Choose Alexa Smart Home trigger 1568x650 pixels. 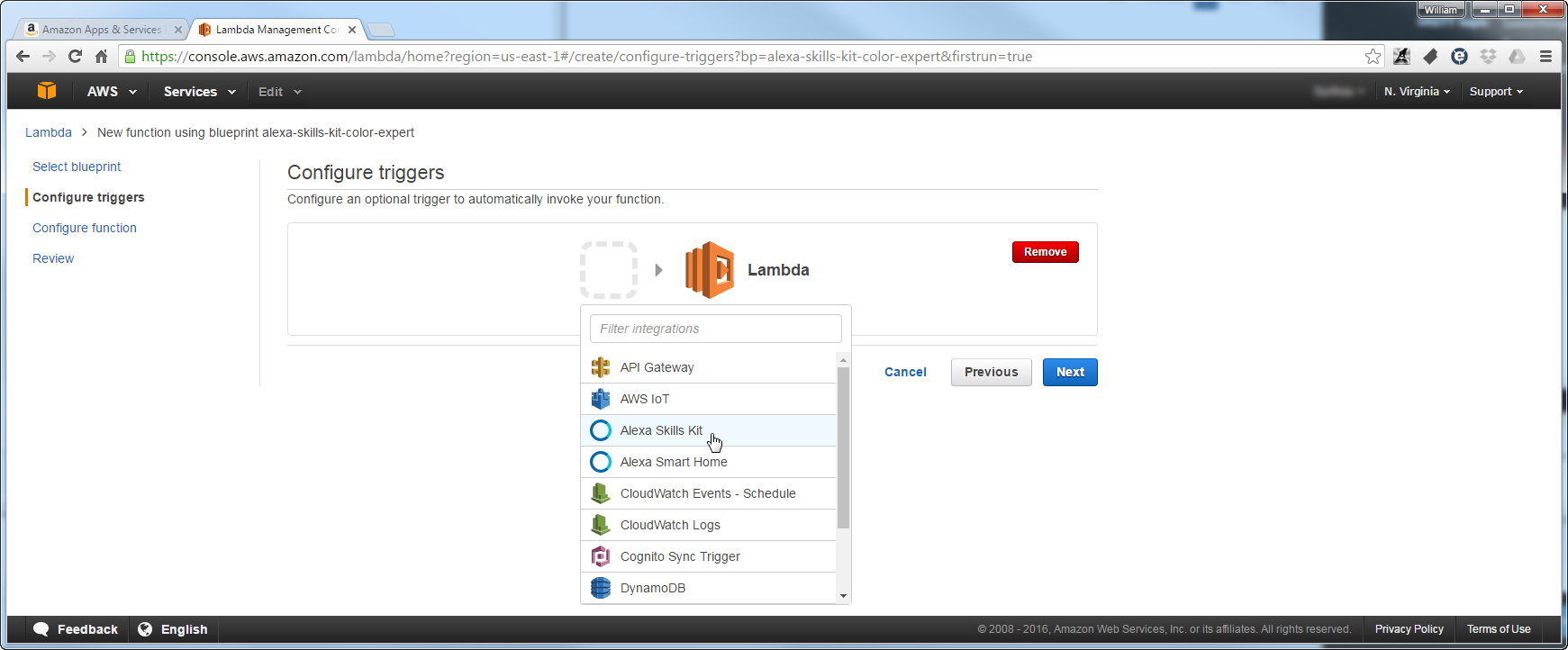click(709, 462)
